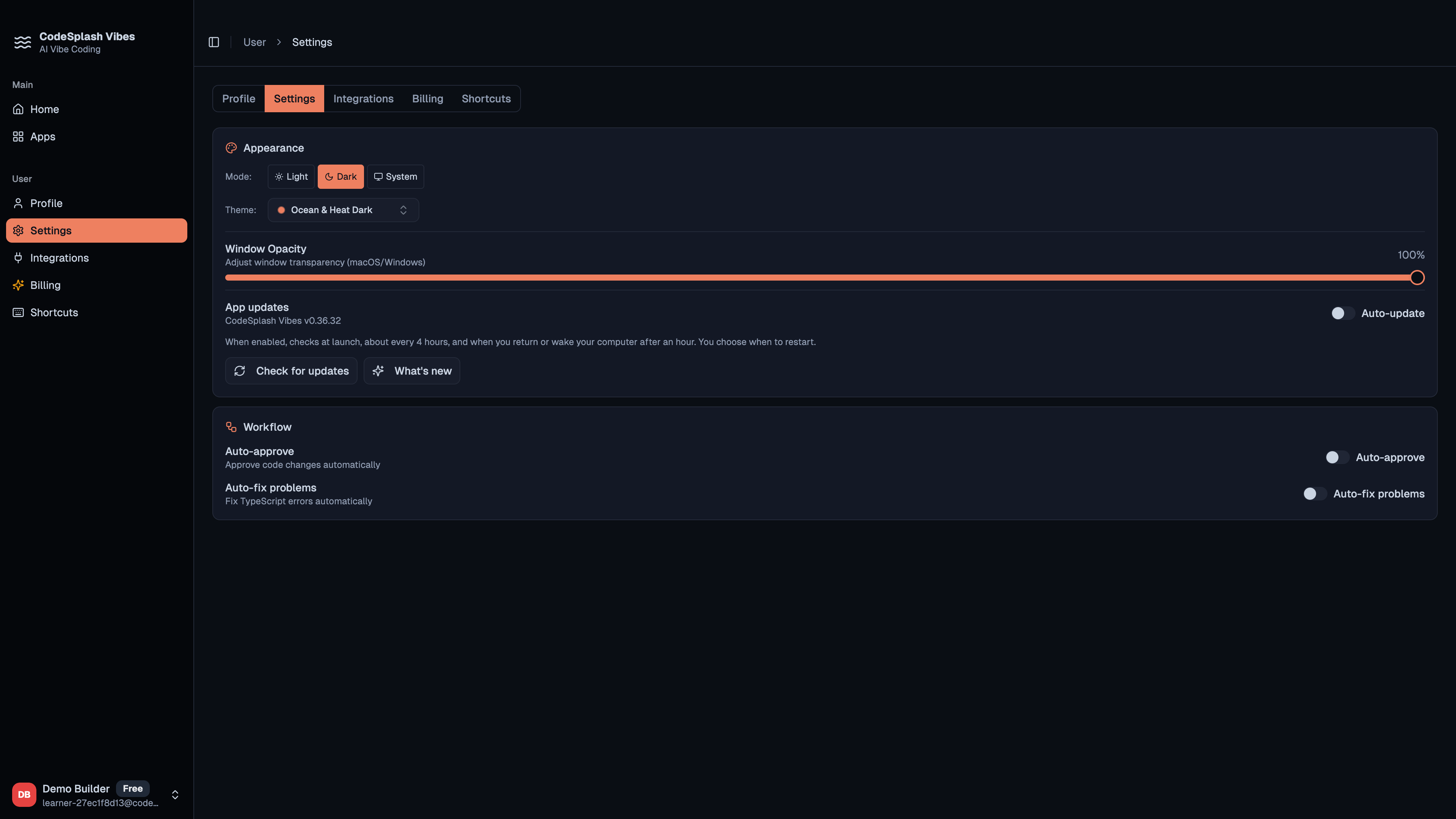Click the 100% opacity value
Image resolution: width=1456 pixels, height=819 pixels.
pyautogui.click(x=1411, y=255)
